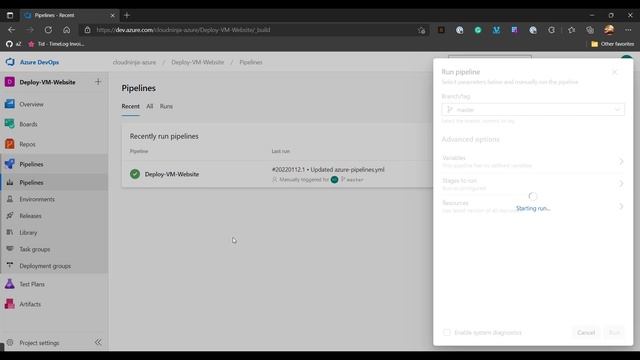Open Tid - TimeLog bookmark

56,44
